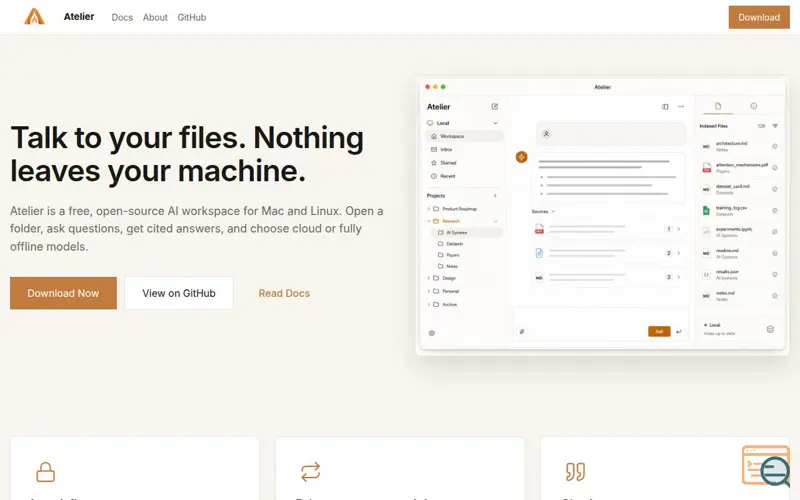Expand the Local dropdown in the preview sidebar

coord(495,123)
